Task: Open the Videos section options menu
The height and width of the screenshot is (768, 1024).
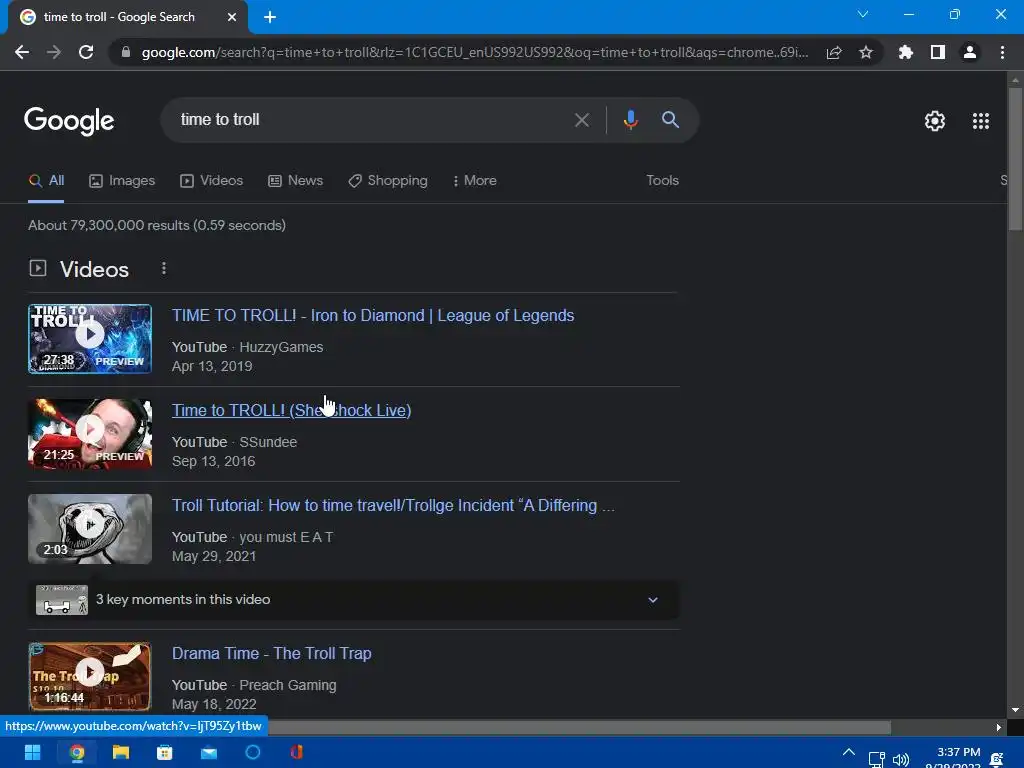Action: pyautogui.click(x=164, y=268)
